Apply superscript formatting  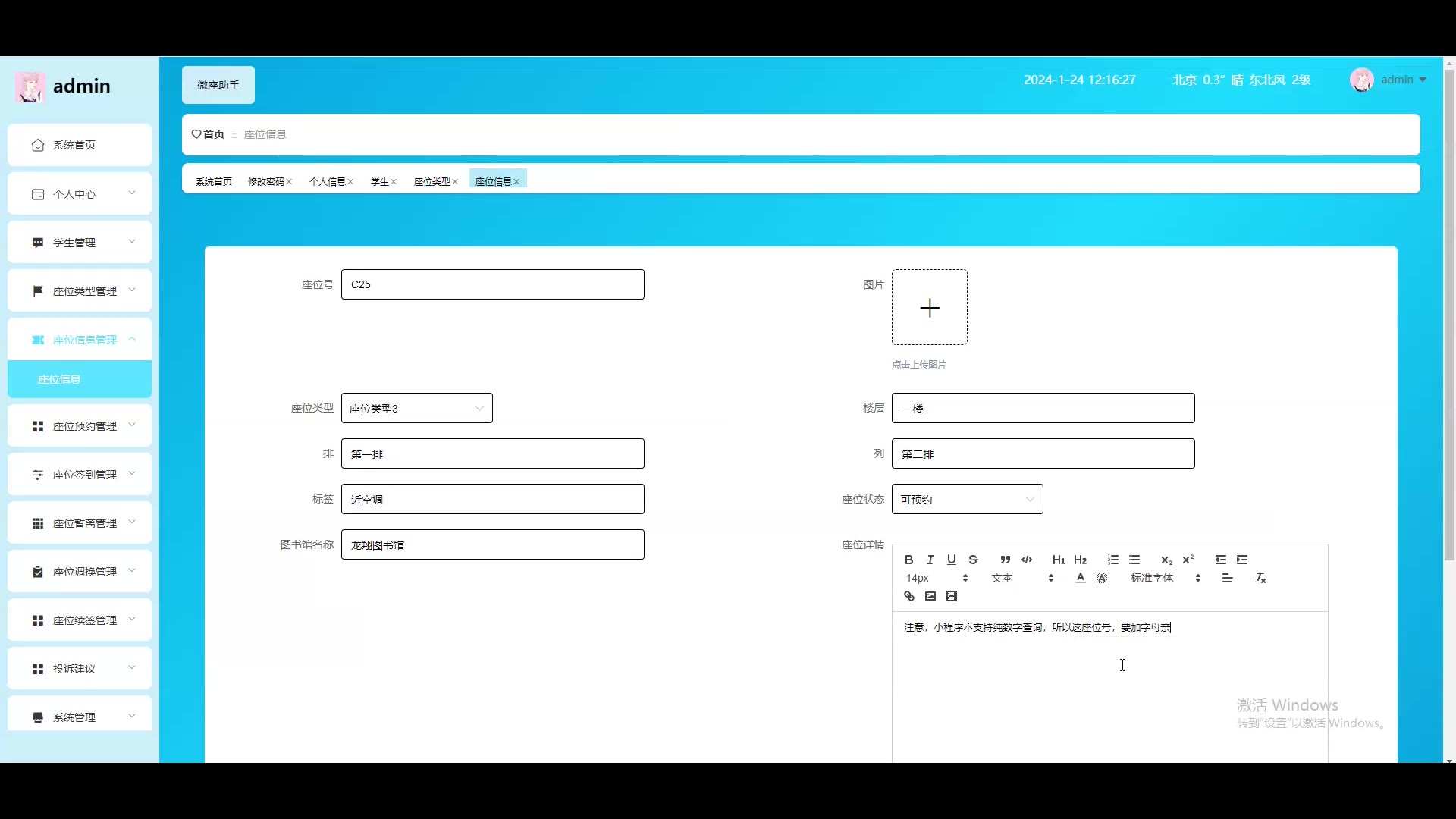[1188, 560]
